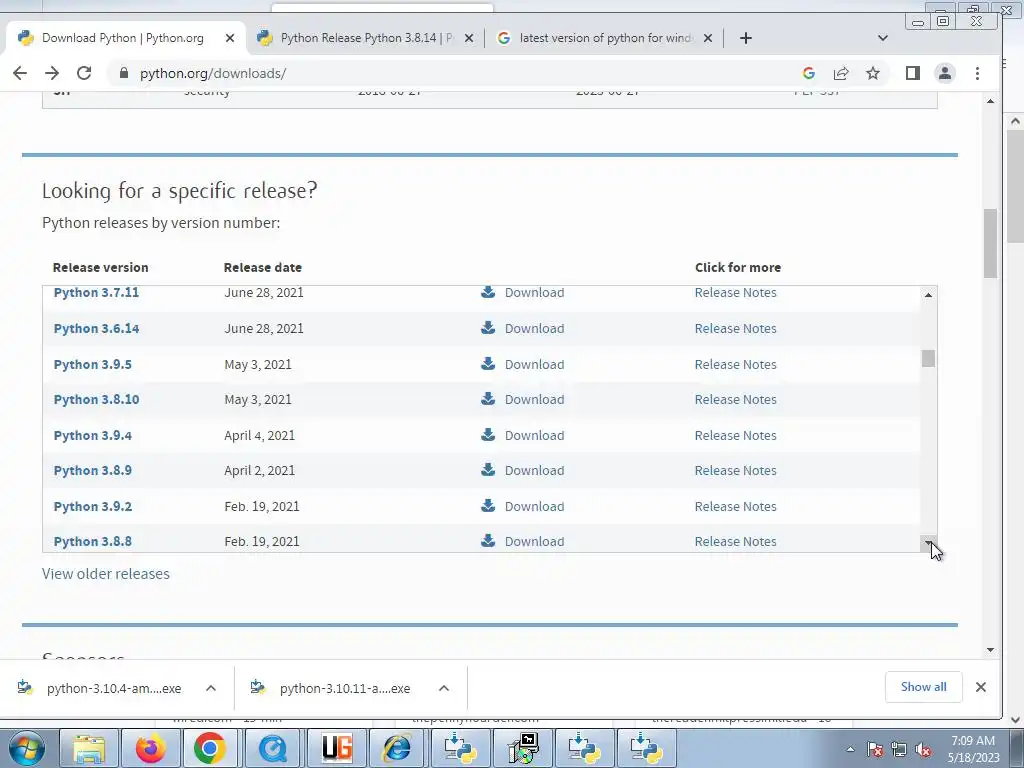Screen dimensions: 1024x768
Task: Open the Python 3.6.14 release link
Action: coord(96,328)
